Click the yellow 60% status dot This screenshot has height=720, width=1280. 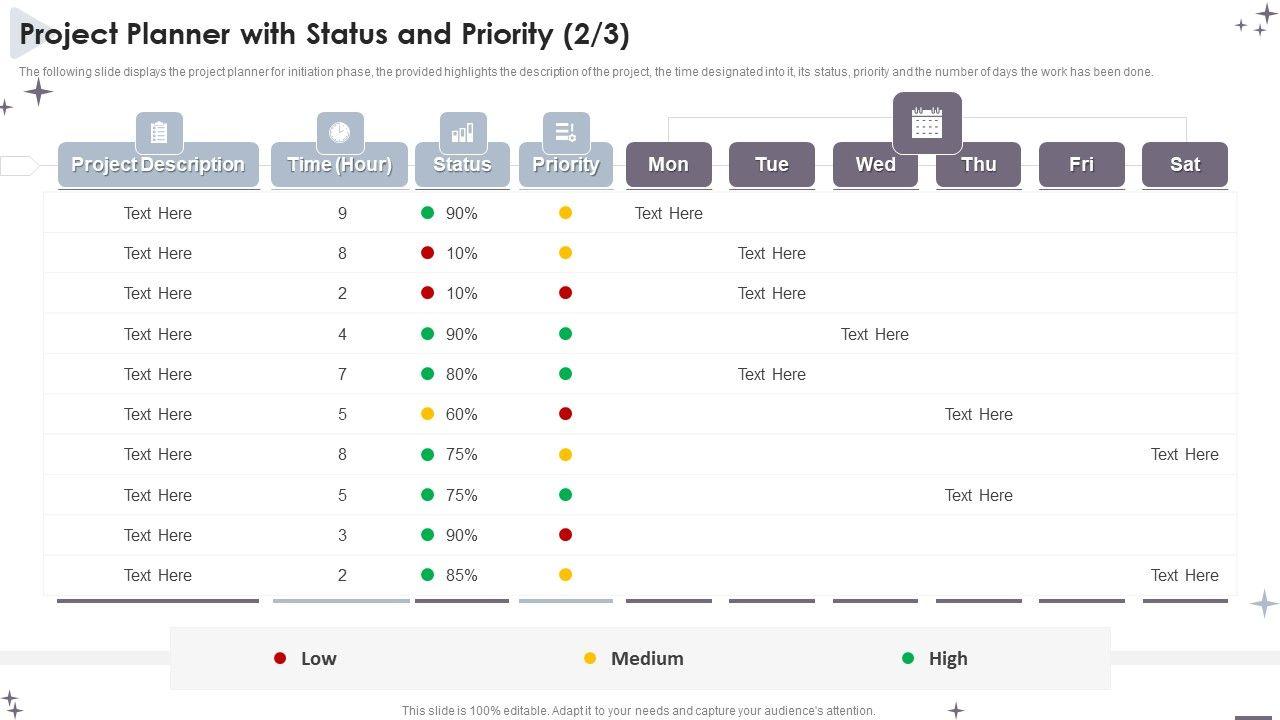[427, 414]
